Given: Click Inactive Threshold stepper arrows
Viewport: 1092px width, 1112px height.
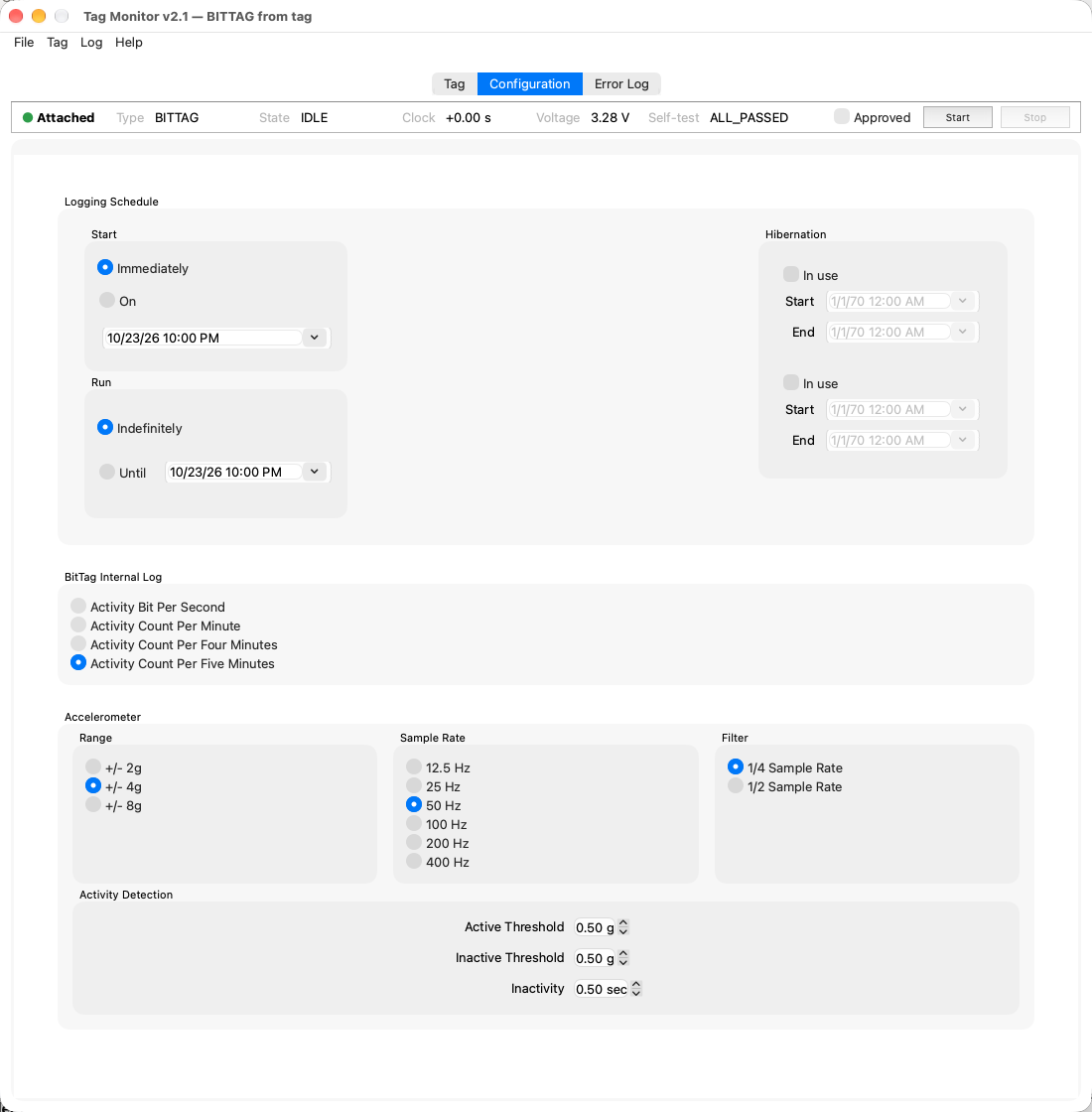Looking at the screenshot, I should [623, 958].
